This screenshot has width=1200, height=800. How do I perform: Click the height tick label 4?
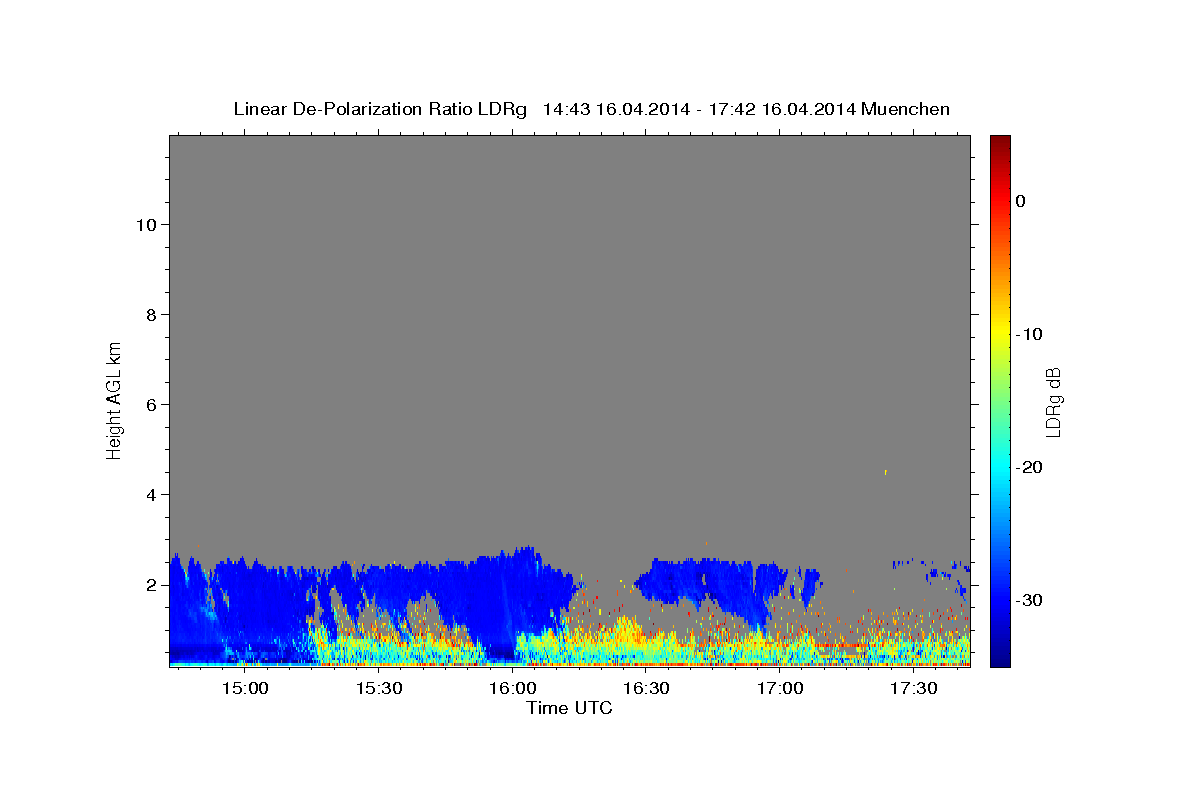(149, 494)
